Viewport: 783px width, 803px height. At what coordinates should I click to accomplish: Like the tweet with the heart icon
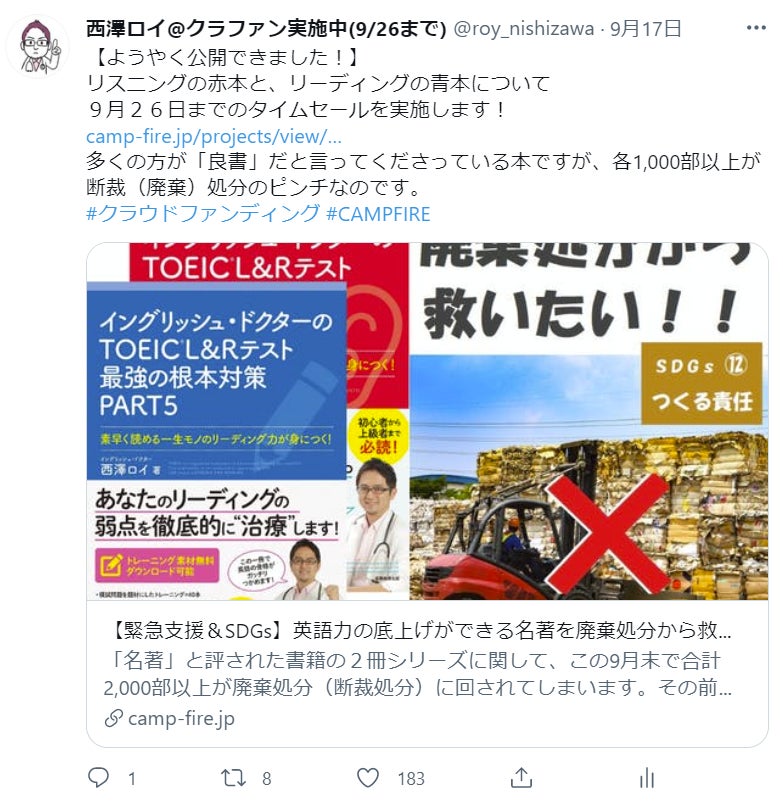point(368,778)
